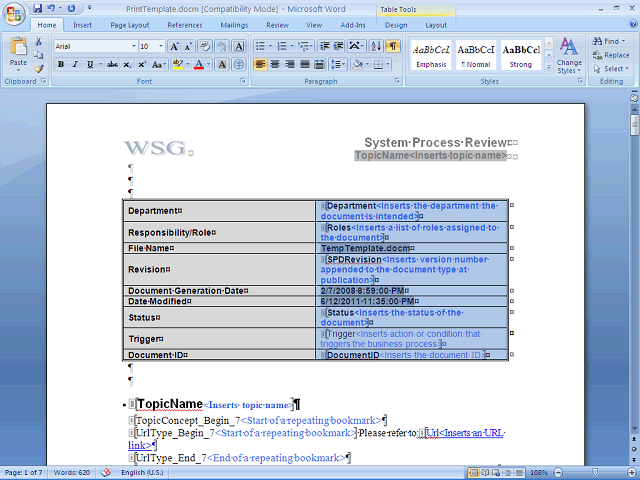Click zoom in plus button
The height and width of the screenshot is (480, 640).
point(632,473)
